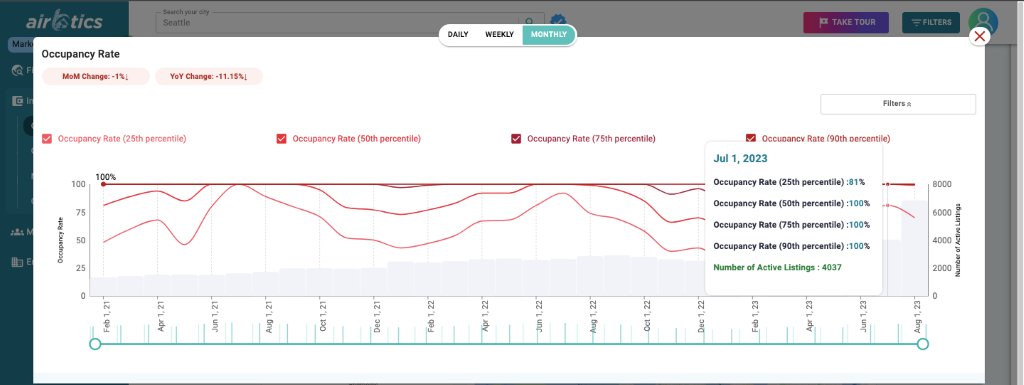Click the 50th percentile 100% tooltip row
Viewport: 1024px width, 385px height.
pyautogui.click(x=792, y=203)
